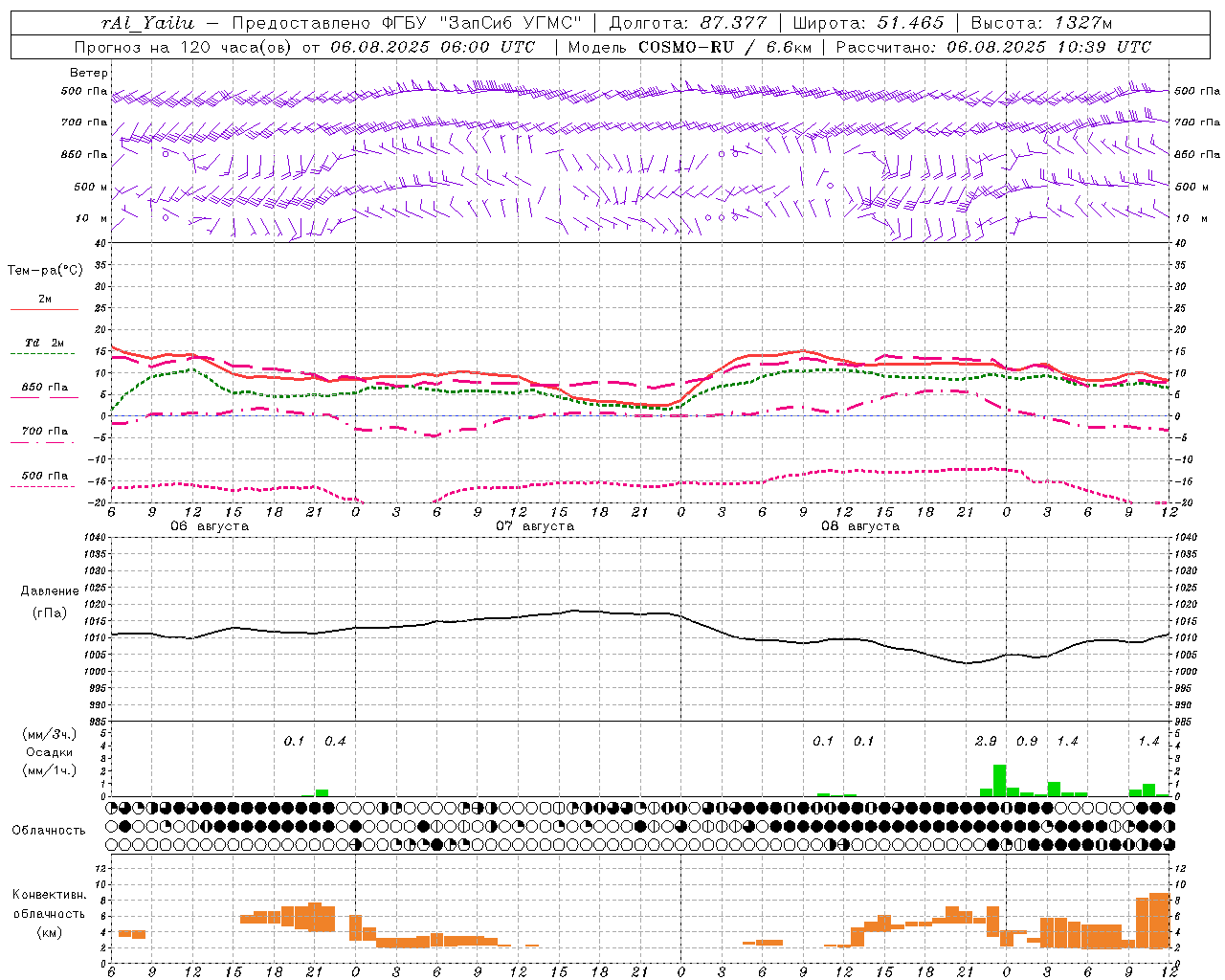Click the 850 гПа temperature legend entry

click(45, 388)
